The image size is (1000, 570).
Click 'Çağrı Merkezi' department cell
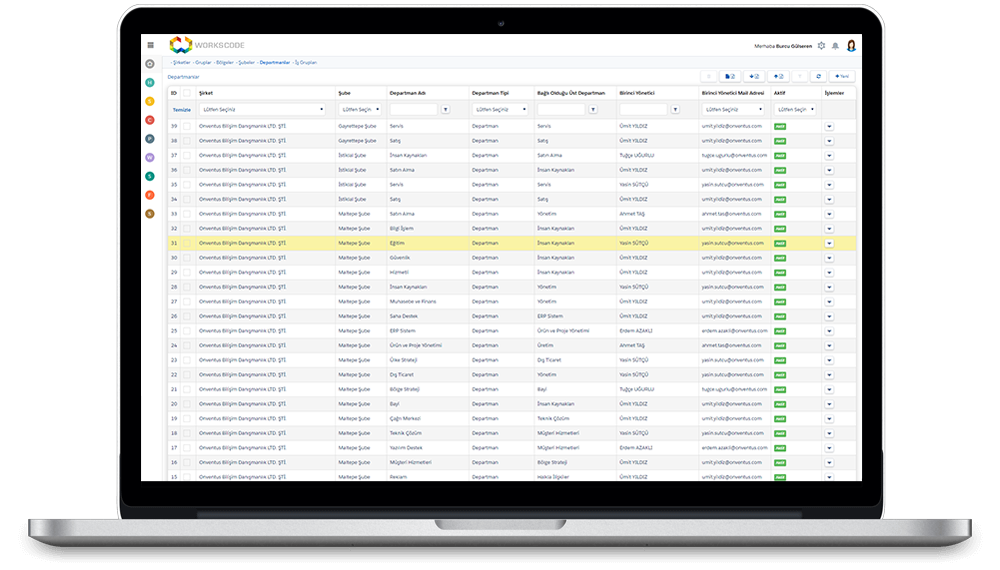tap(405, 419)
